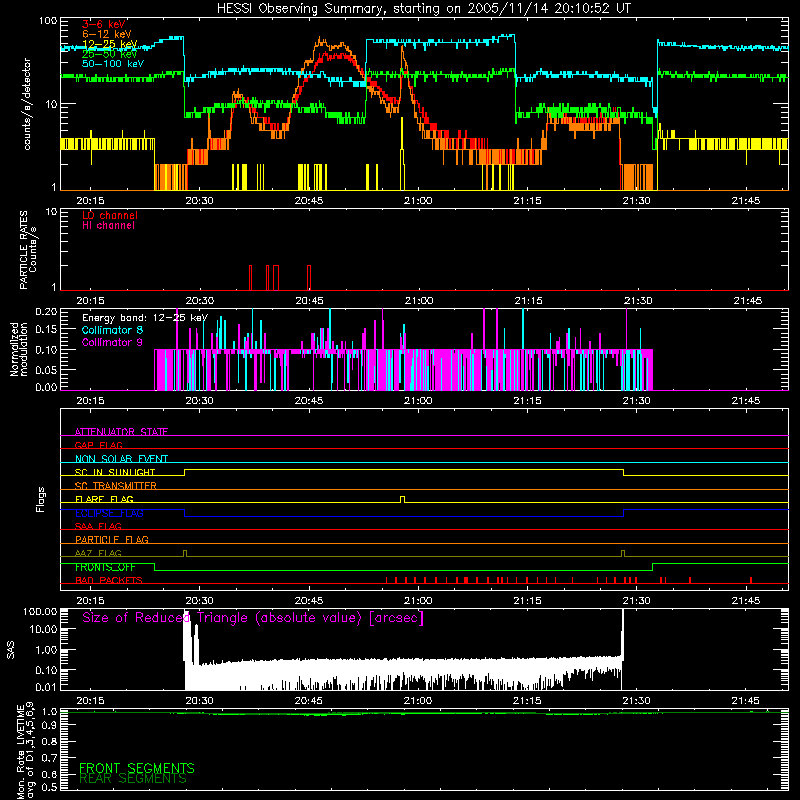Click the 'Size of Reduced Triangle' caption
Screen dimensions: 800x800
[253, 618]
